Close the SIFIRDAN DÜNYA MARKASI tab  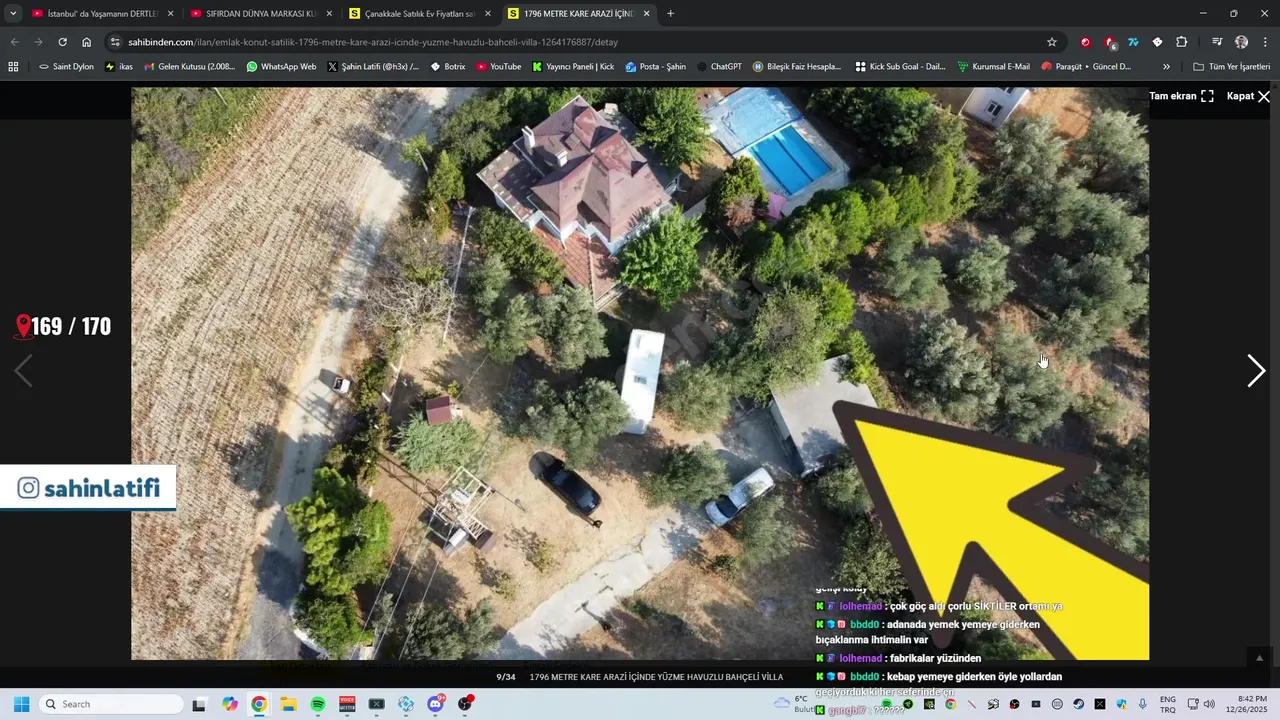329,14
